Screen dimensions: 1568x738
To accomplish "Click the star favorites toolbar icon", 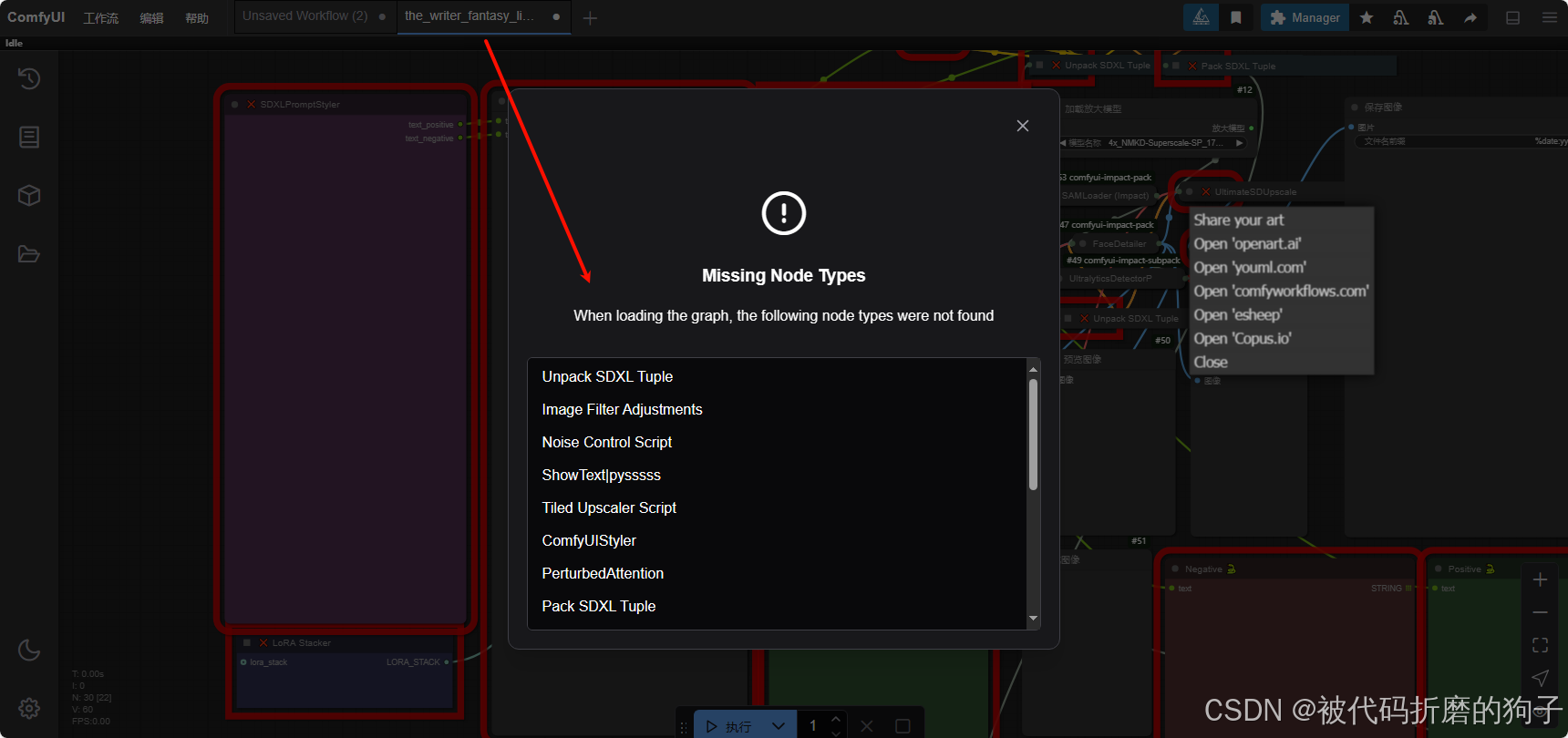I will pos(1367,17).
